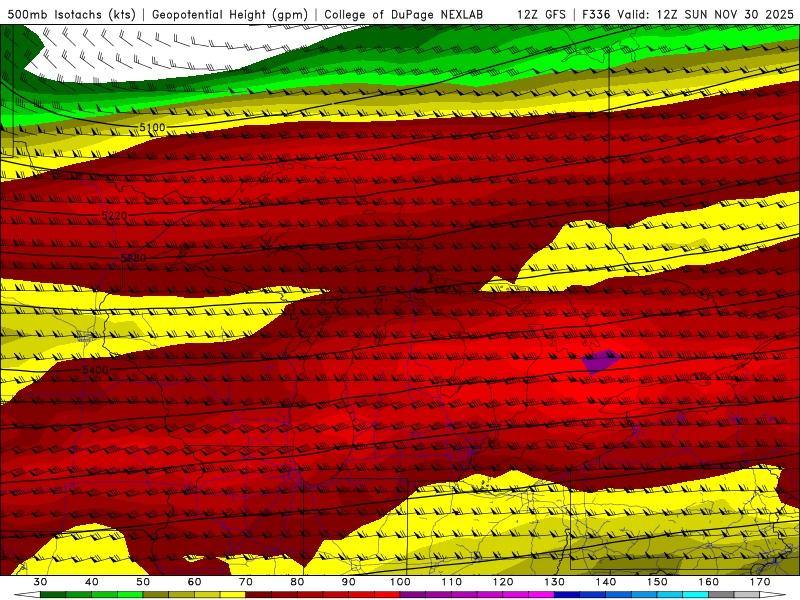Click the legend value 50
Image resolution: width=800 pixels, height=600 pixels.
[x=143, y=582]
